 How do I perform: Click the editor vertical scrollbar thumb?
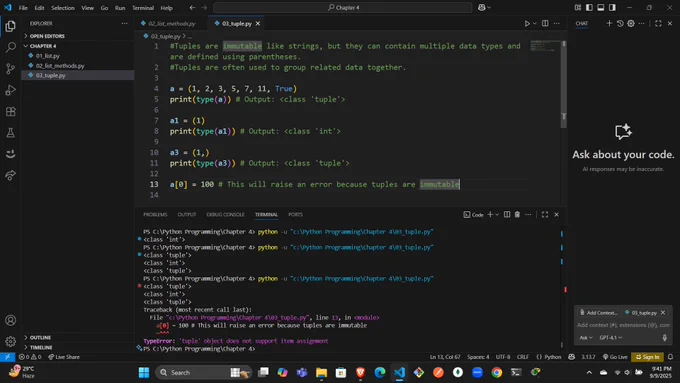coord(563,85)
